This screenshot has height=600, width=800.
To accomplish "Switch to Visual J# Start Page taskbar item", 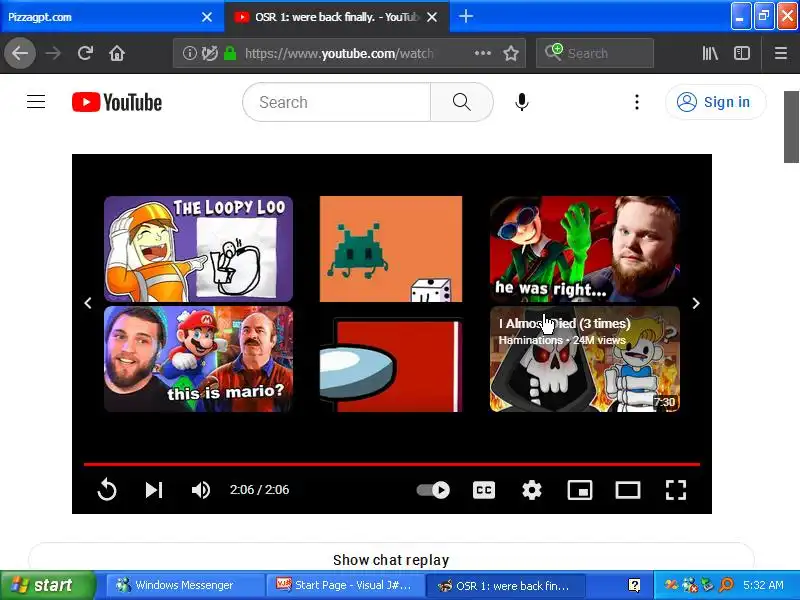I will click(345, 585).
